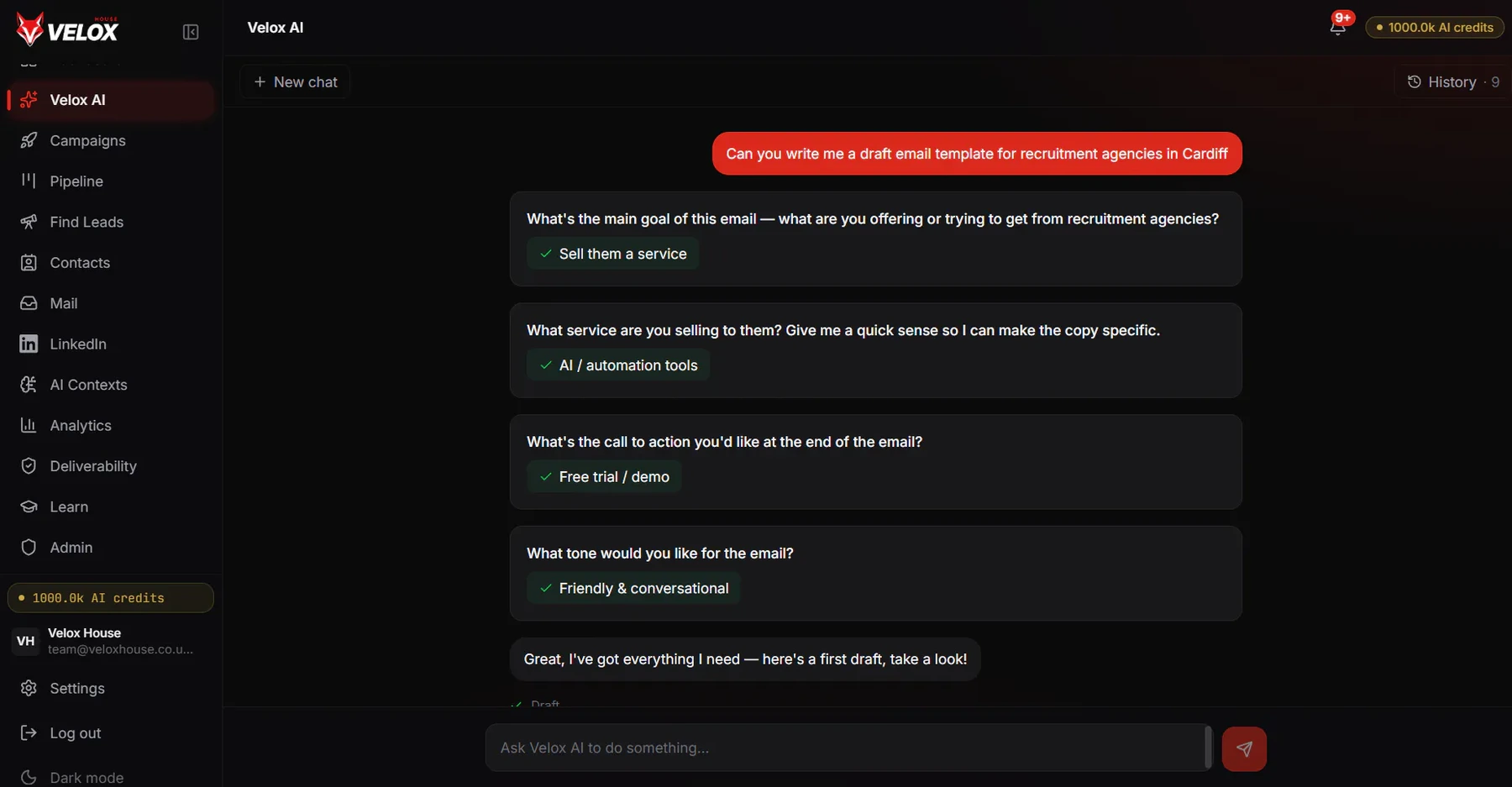Viewport: 1512px width, 787px height.
Task: Toggle Dark mode in sidebar
Action: point(72,777)
